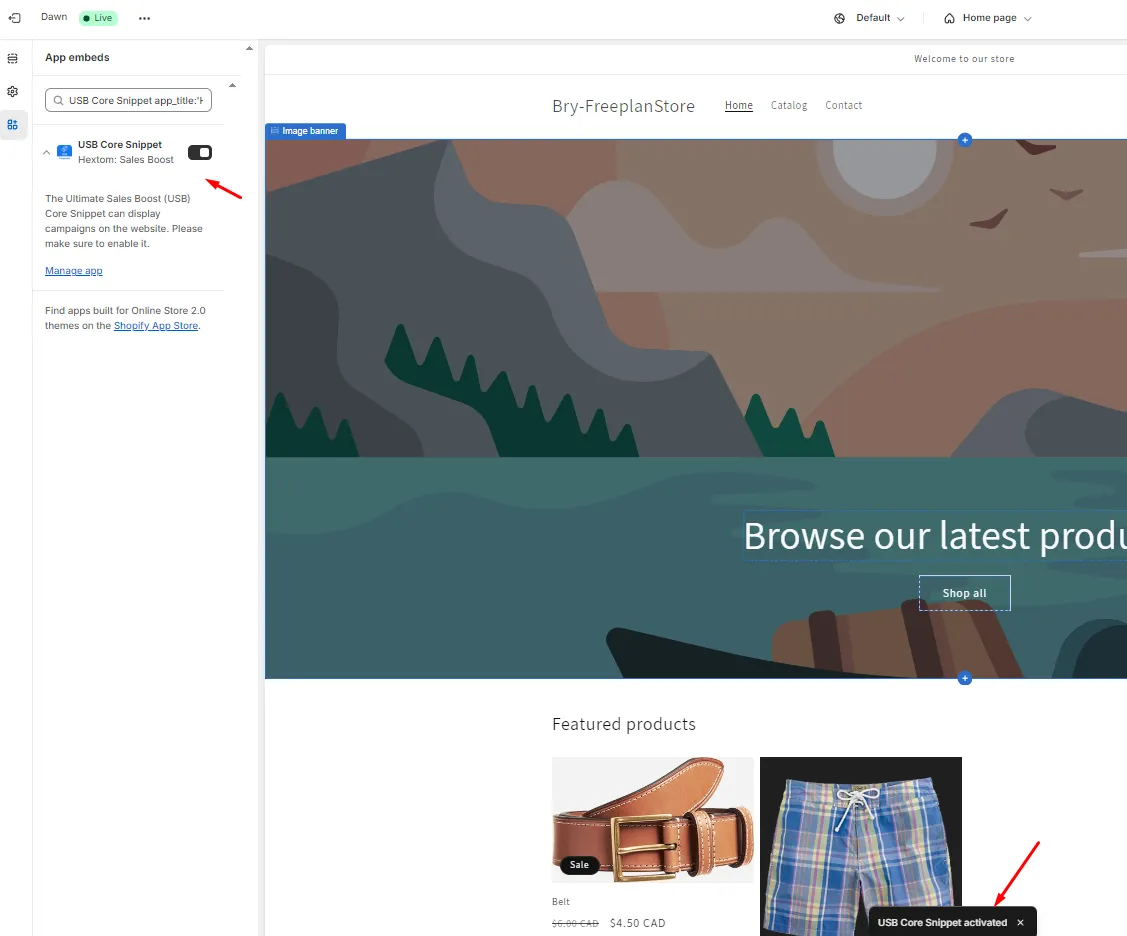
Task: Open the Sections panel icon
Action: tap(13, 58)
